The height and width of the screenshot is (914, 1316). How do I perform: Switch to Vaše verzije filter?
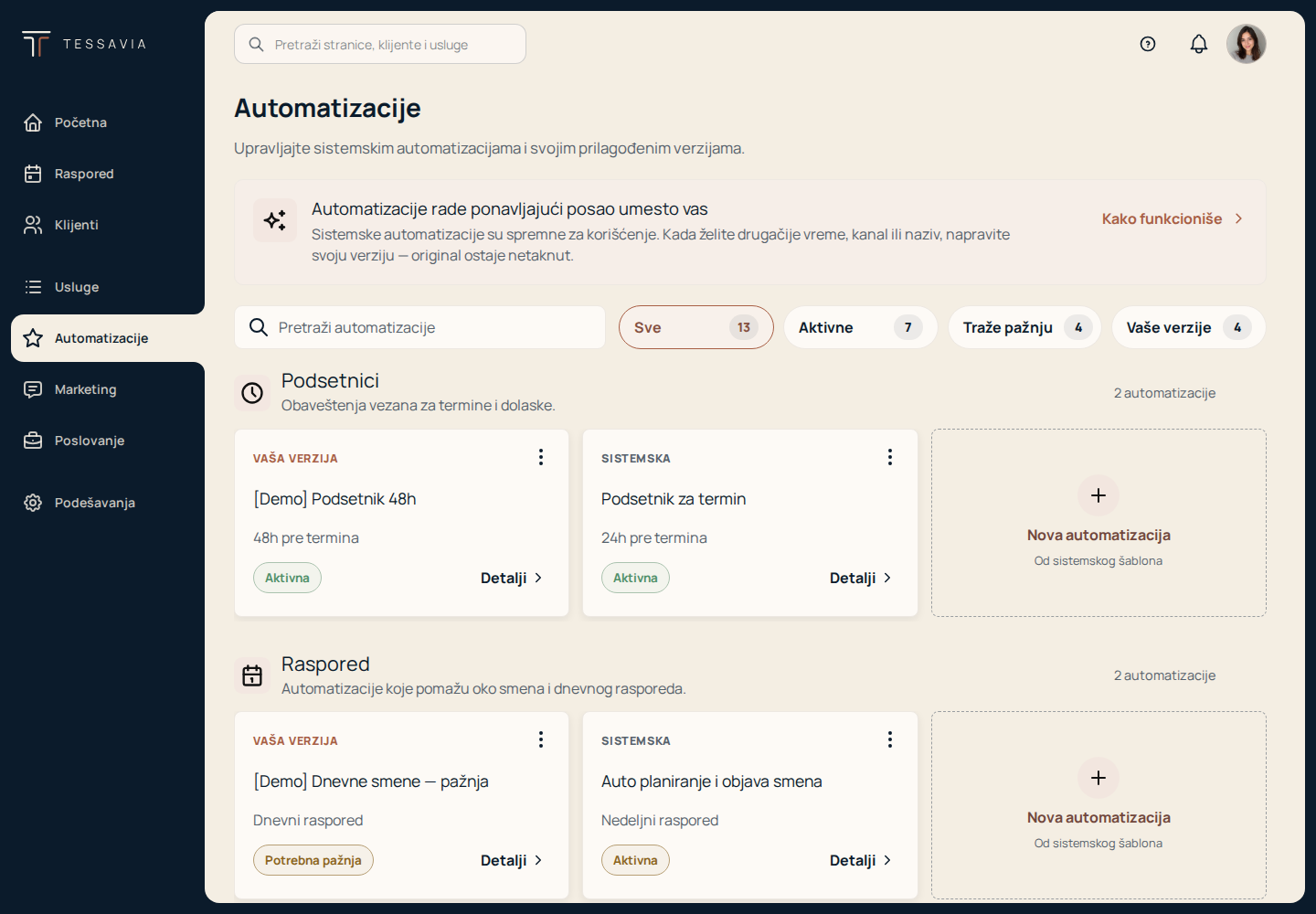1189,327
